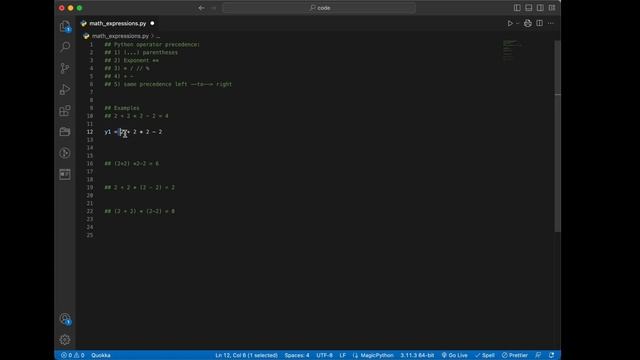Click the comment on line 19
Image resolution: width=640 pixels, height=360 pixels.
[140, 187]
